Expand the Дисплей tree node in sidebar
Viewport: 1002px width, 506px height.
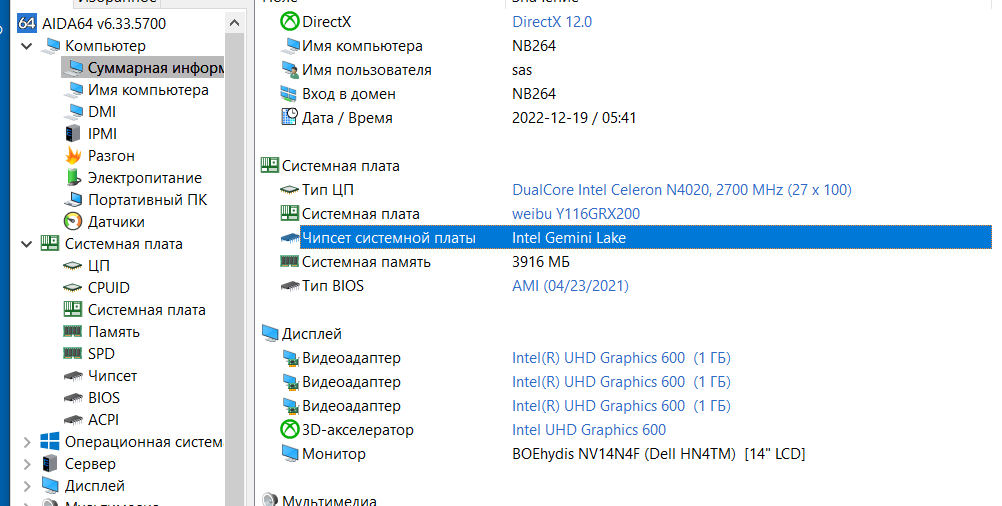pyautogui.click(x=27, y=486)
